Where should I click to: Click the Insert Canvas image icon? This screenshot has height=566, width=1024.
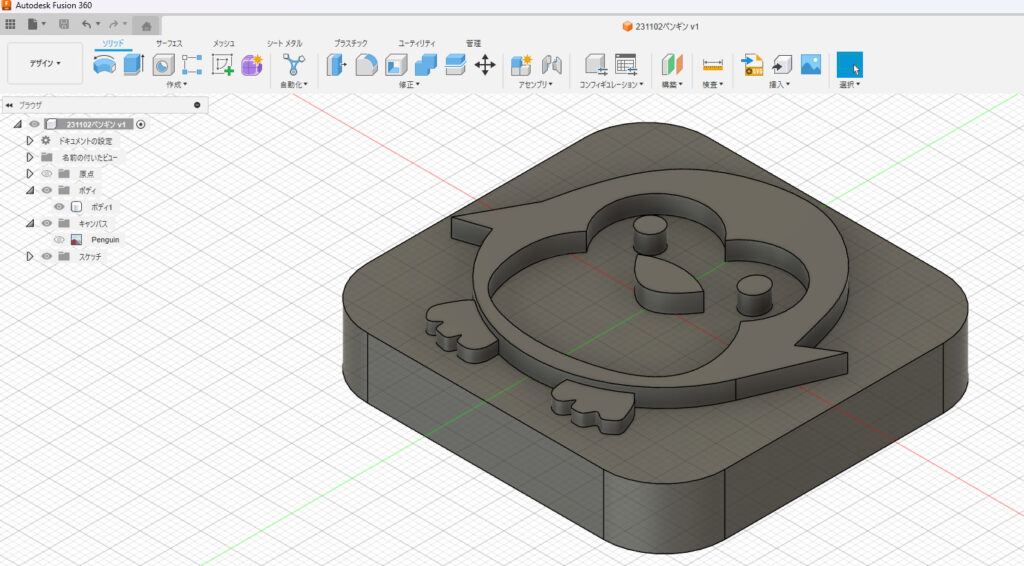tap(810, 65)
